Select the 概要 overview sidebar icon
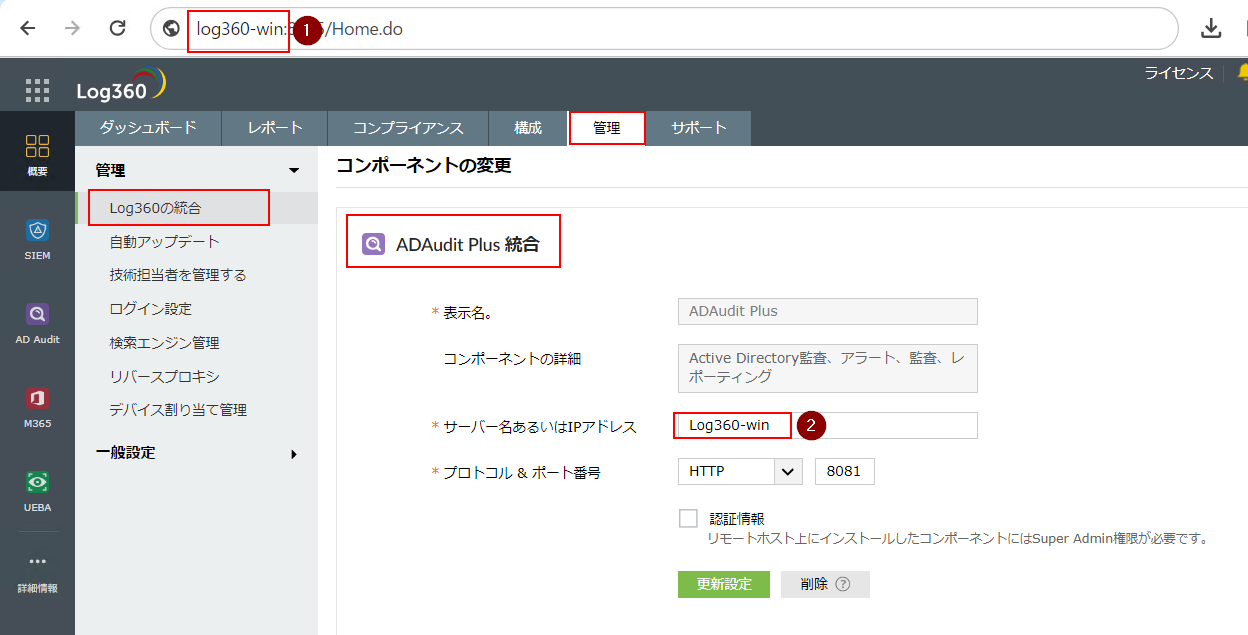Image resolution: width=1248 pixels, height=635 pixels. pyautogui.click(x=37, y=155)
